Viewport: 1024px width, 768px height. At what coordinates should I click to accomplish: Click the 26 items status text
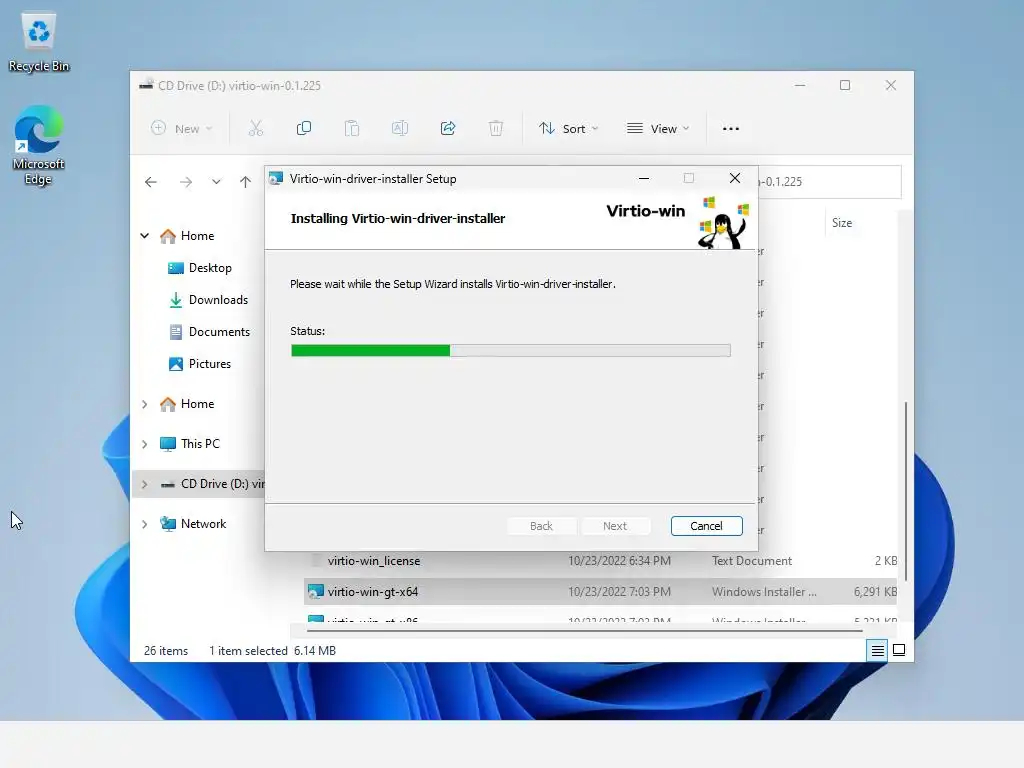pyautogui.click(x=166, y=651)
